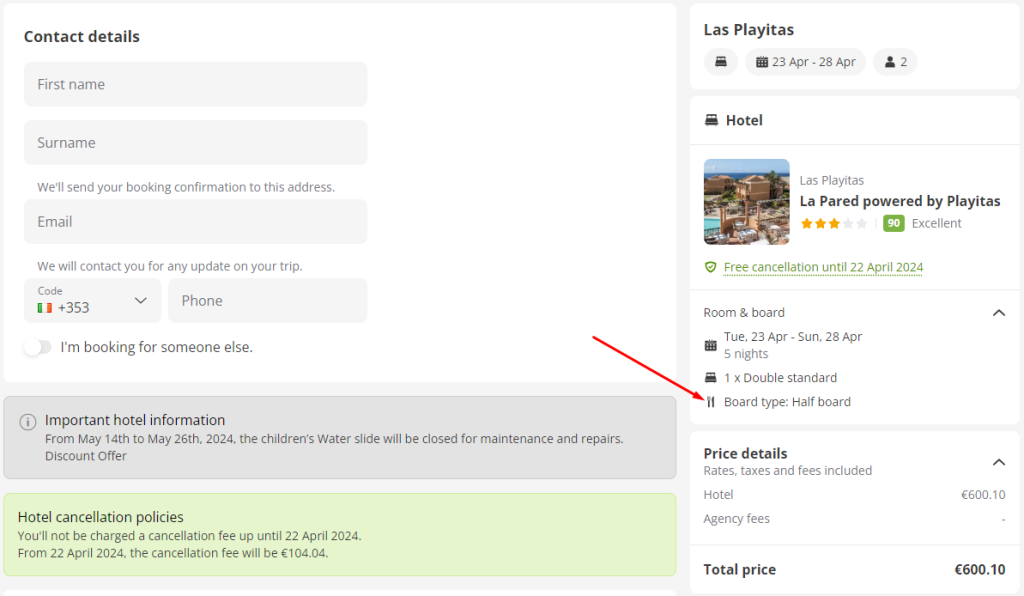Click the La Pared powered by Playitas title
The height and width of the screenshot is (596, 1024).
(x=900, y=201)
